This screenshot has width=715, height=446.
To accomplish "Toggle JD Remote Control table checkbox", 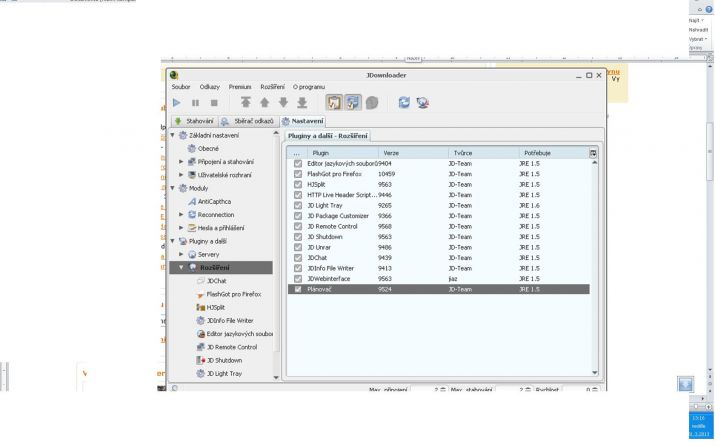I will (298, 226).
